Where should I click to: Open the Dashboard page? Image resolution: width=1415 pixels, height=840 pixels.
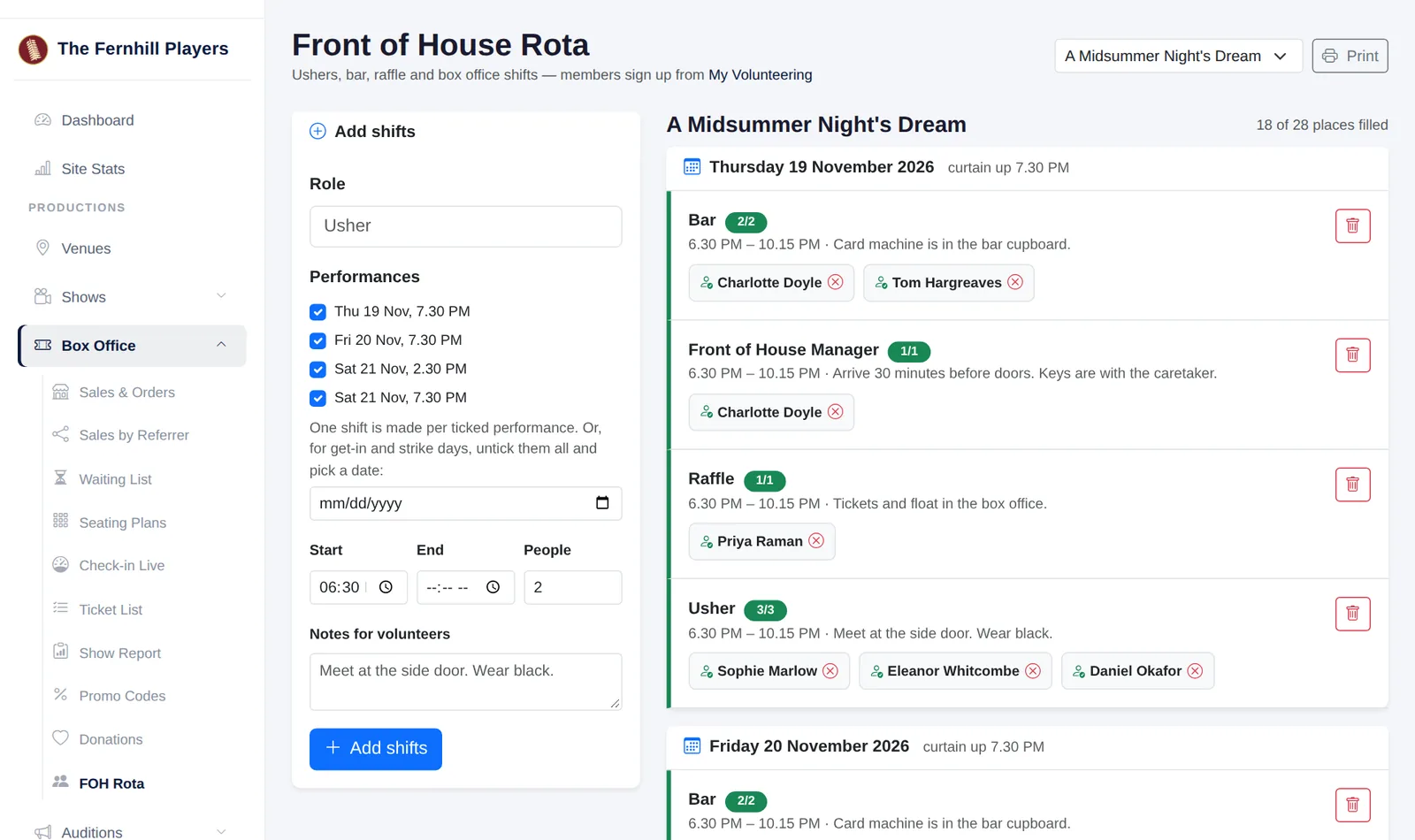[x=131, y=120]
